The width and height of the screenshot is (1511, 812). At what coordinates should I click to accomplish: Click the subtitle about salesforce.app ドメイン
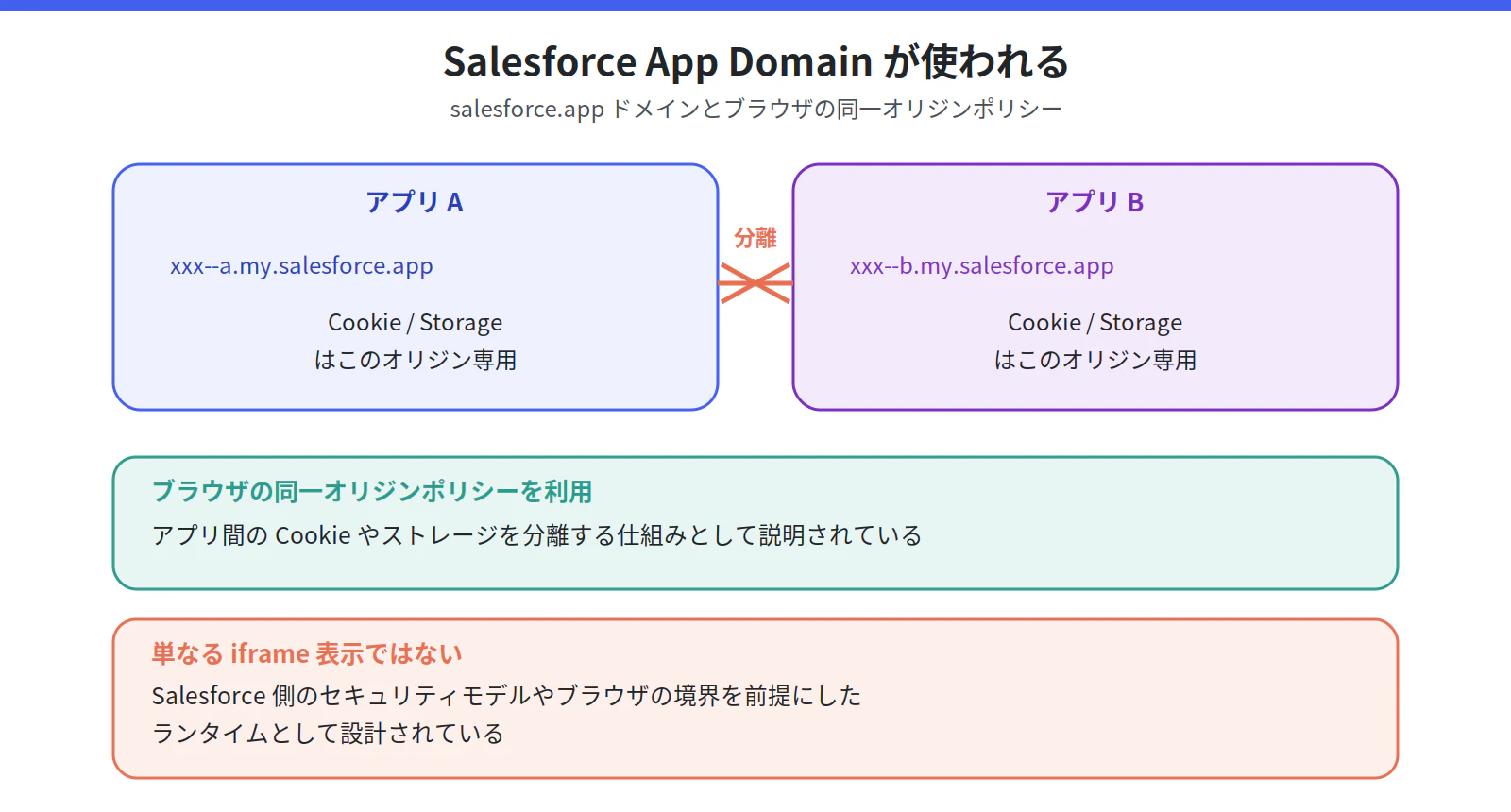tap(755, 110)
